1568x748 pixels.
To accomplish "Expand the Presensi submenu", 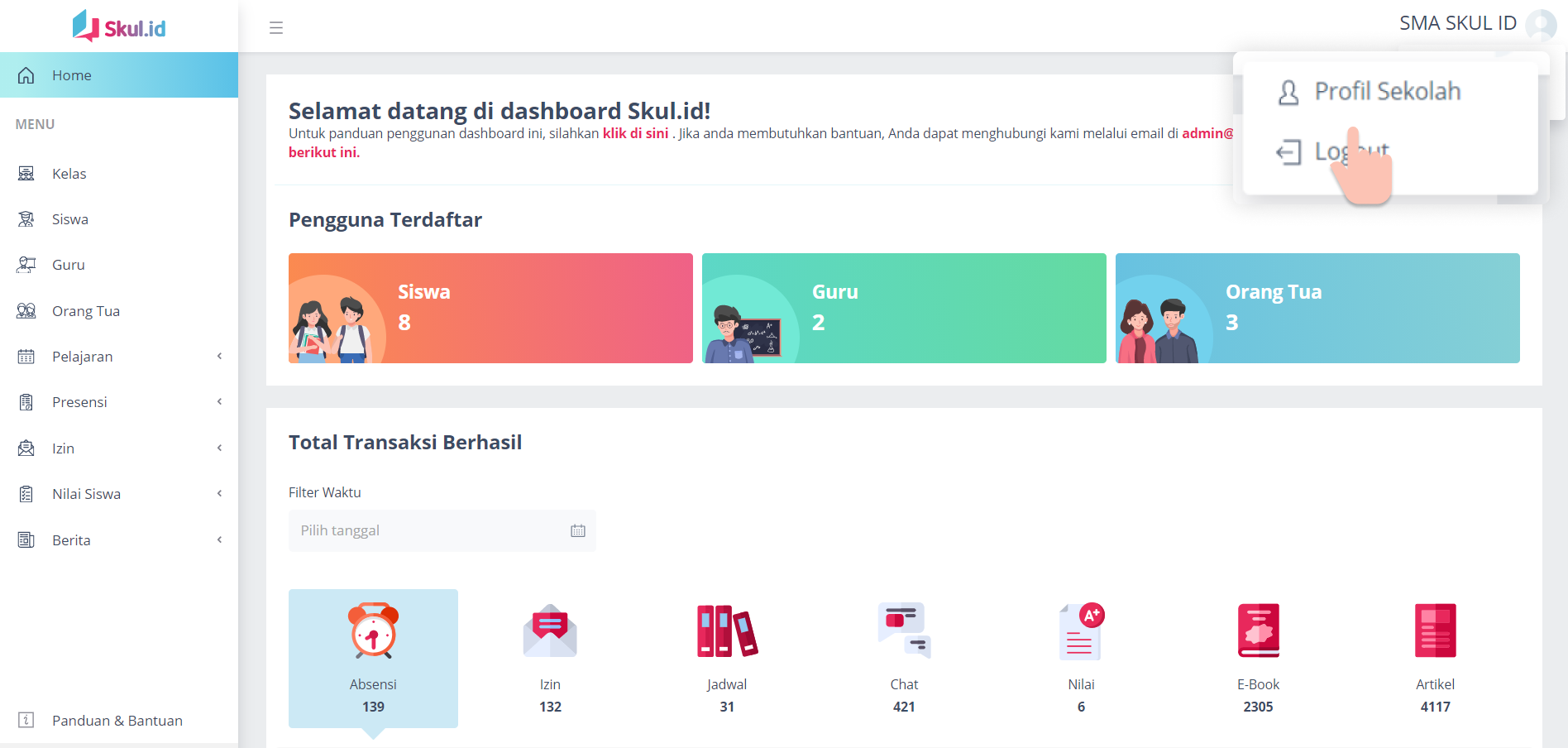I will point(119,402).
